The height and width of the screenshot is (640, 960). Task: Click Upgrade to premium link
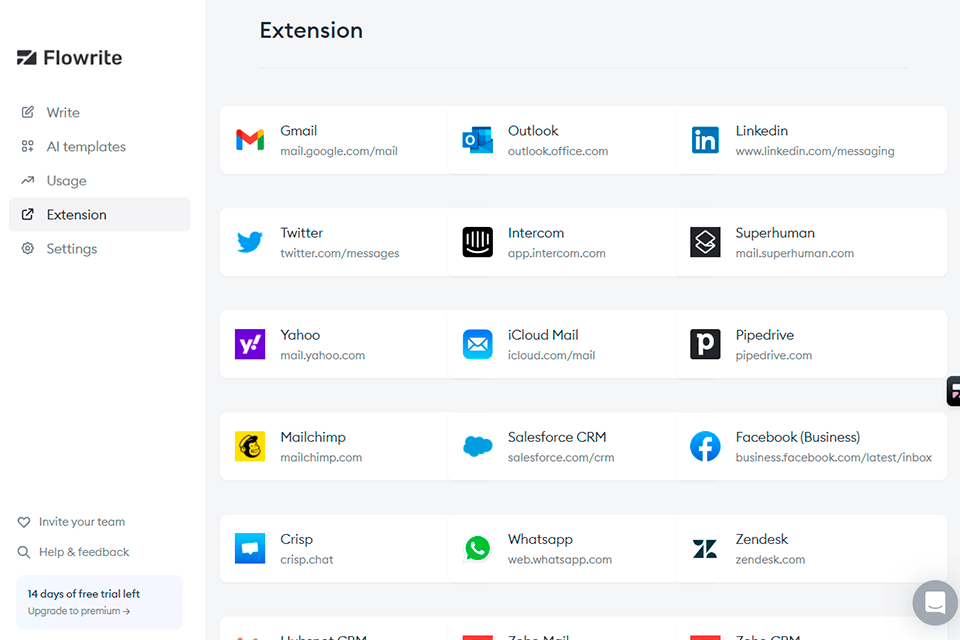click(78, 611)
